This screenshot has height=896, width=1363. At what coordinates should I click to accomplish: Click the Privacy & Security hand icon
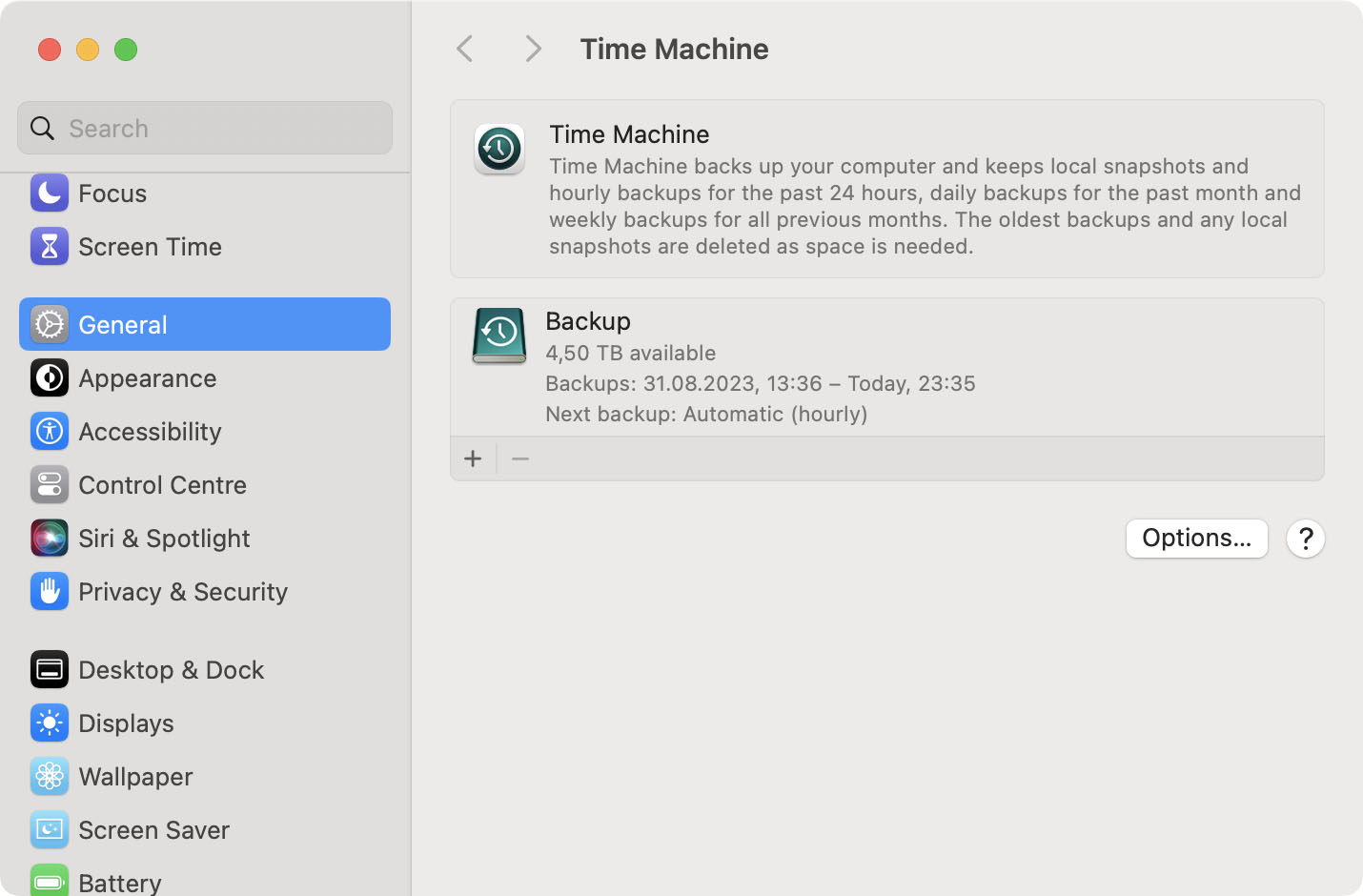click(50, 592)
